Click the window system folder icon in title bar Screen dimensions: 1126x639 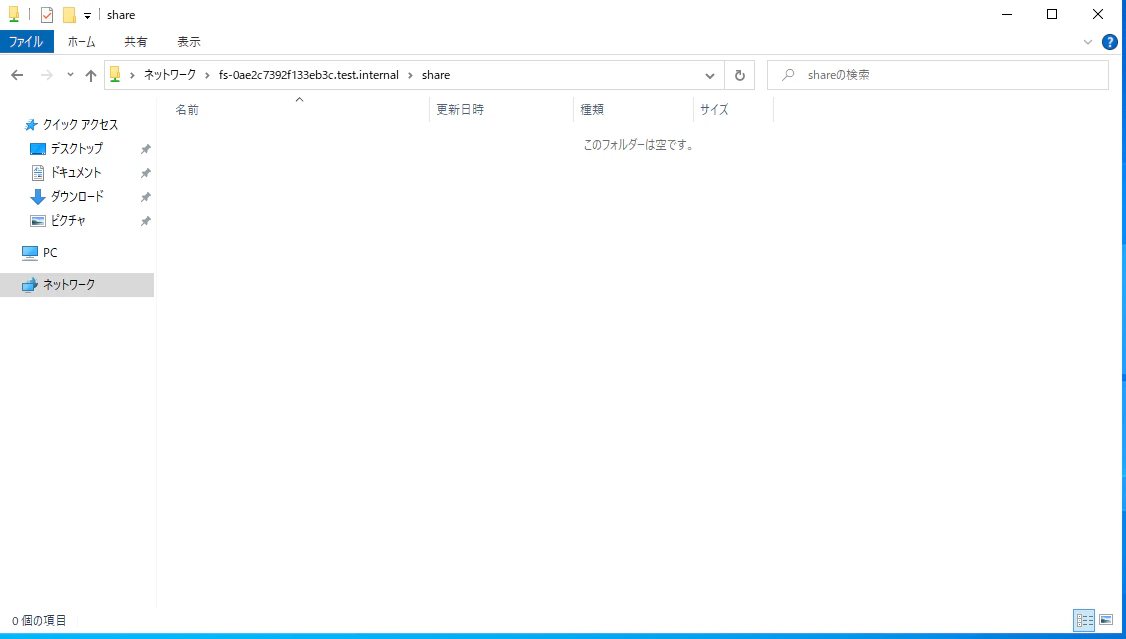(x=14, y=14)
